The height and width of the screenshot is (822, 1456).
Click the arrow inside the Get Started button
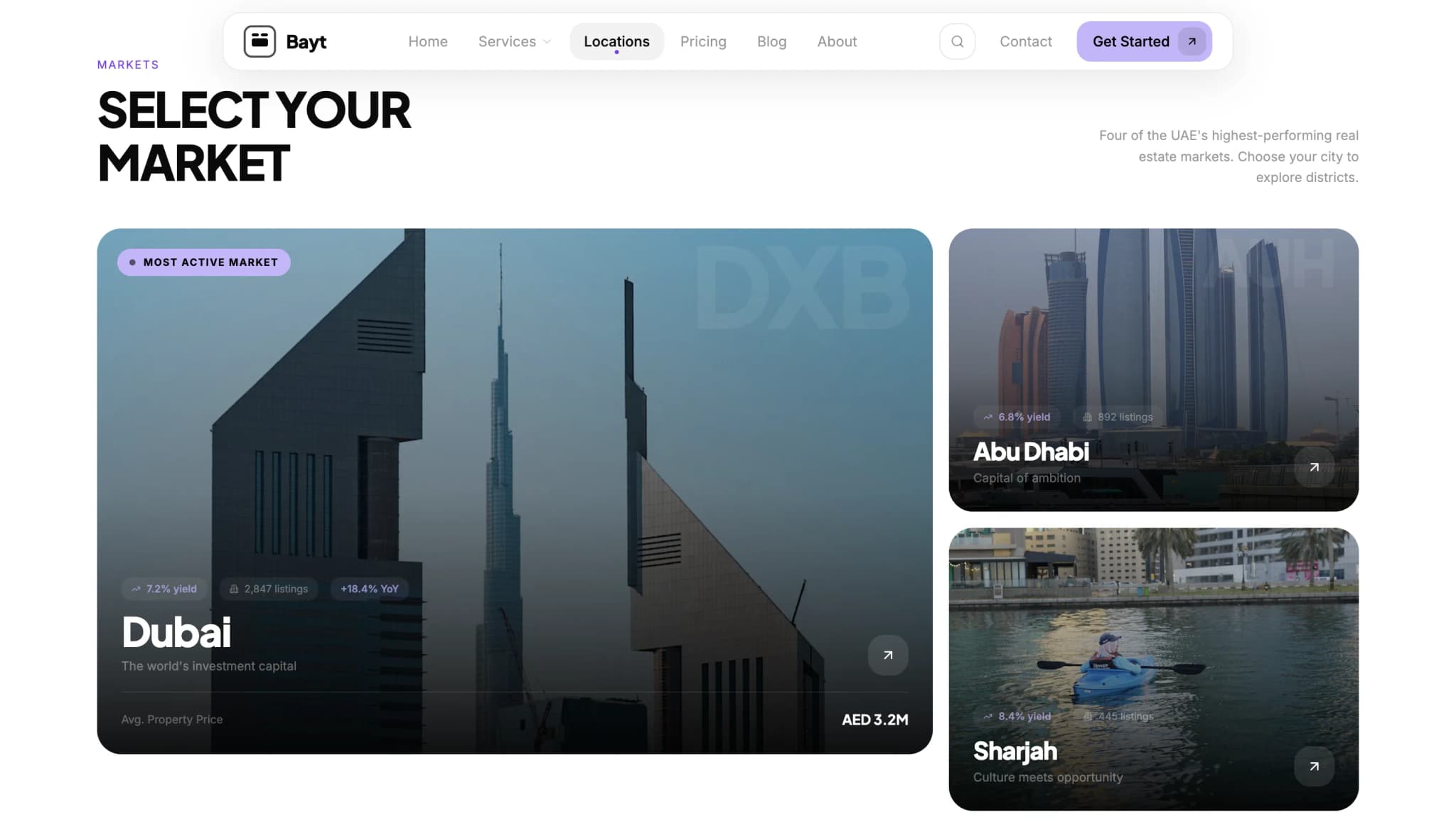coord(1191,41)
